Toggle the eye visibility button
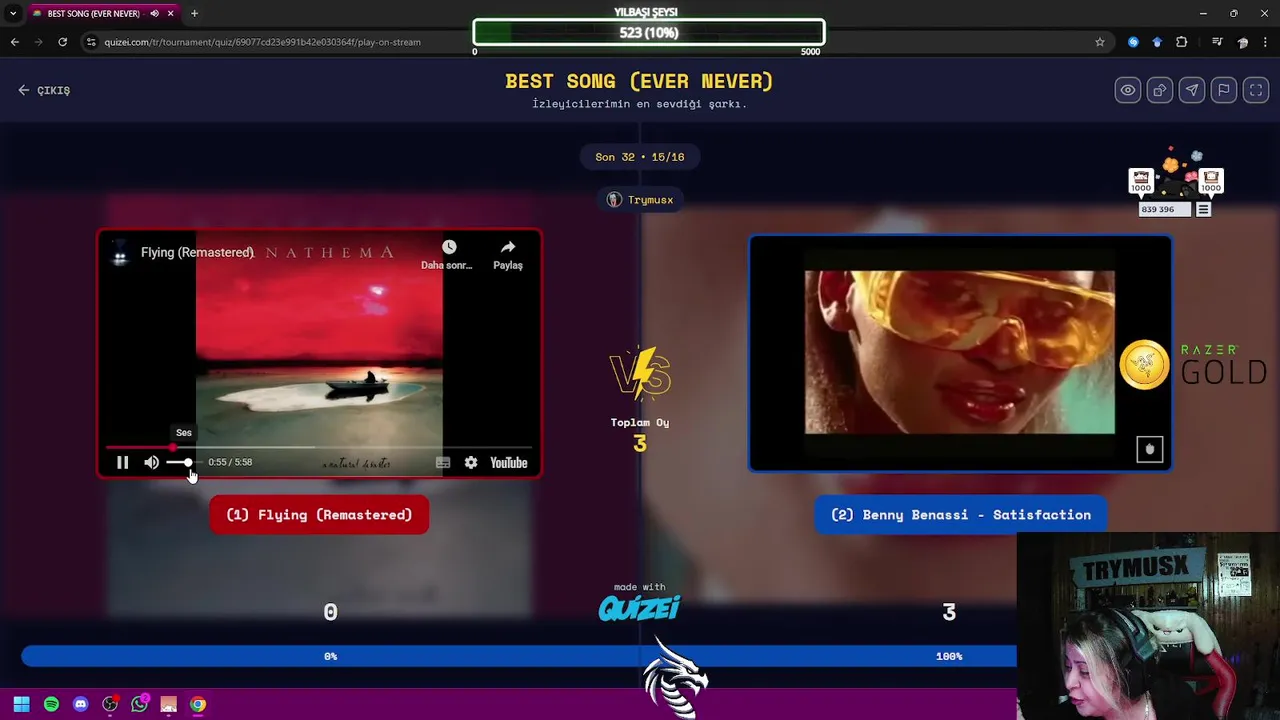The height and width of the screenshot is (720, 1280). (x=1128, y=90)
